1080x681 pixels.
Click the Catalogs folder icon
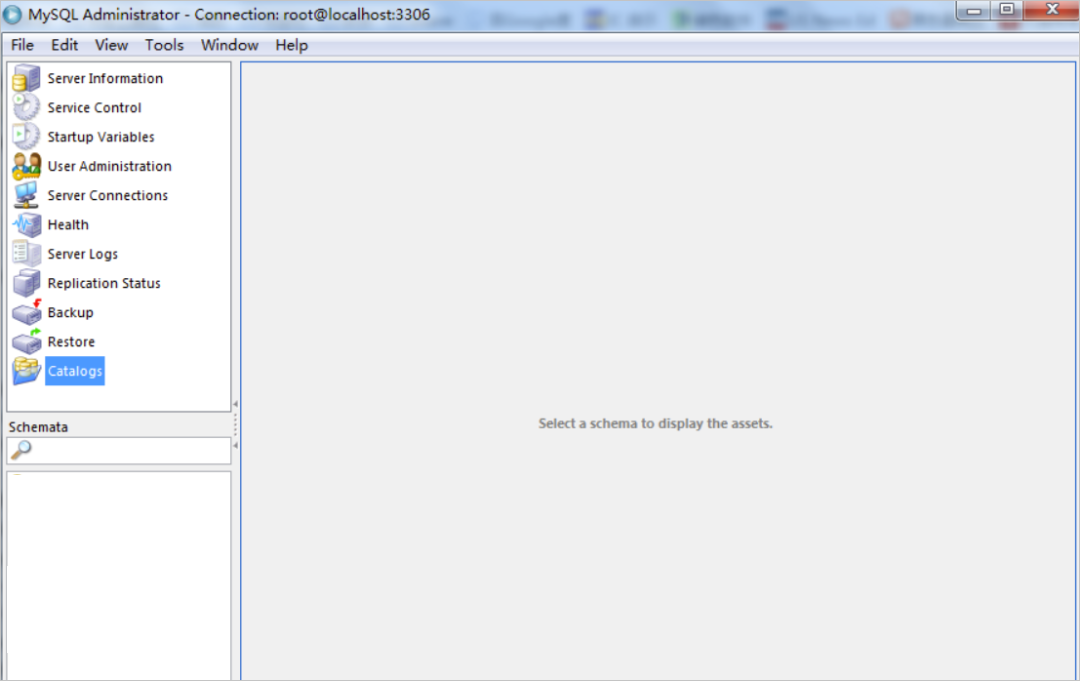pyautogui.click(x=26, y=370)
